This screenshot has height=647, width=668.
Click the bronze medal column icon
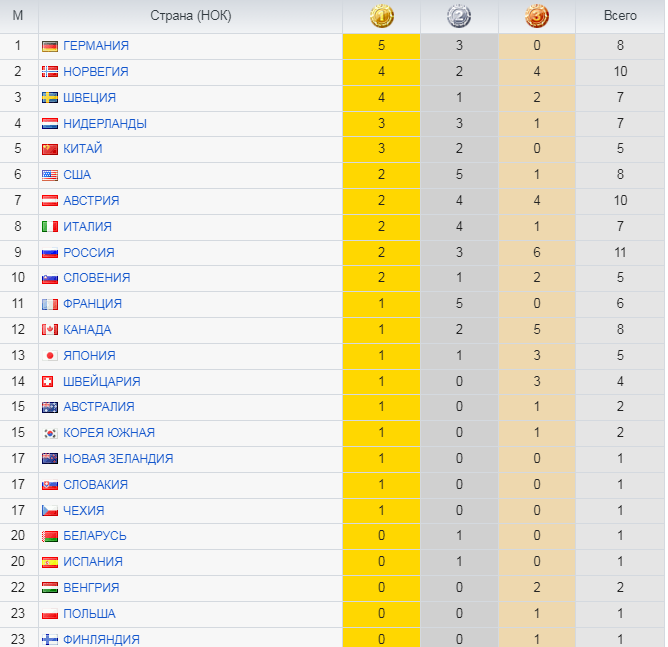tap(537, 17)
